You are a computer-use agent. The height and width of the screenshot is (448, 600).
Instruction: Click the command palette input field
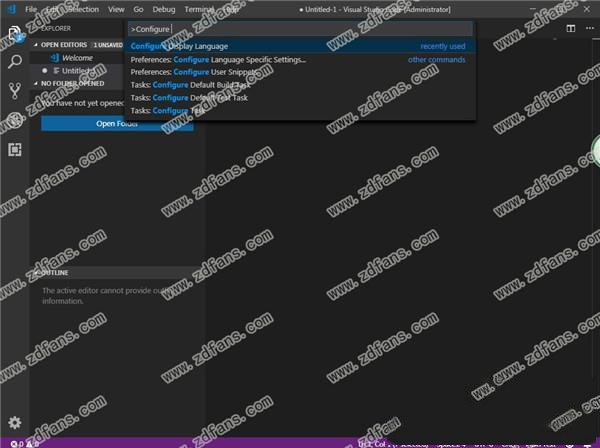point(300,29)
